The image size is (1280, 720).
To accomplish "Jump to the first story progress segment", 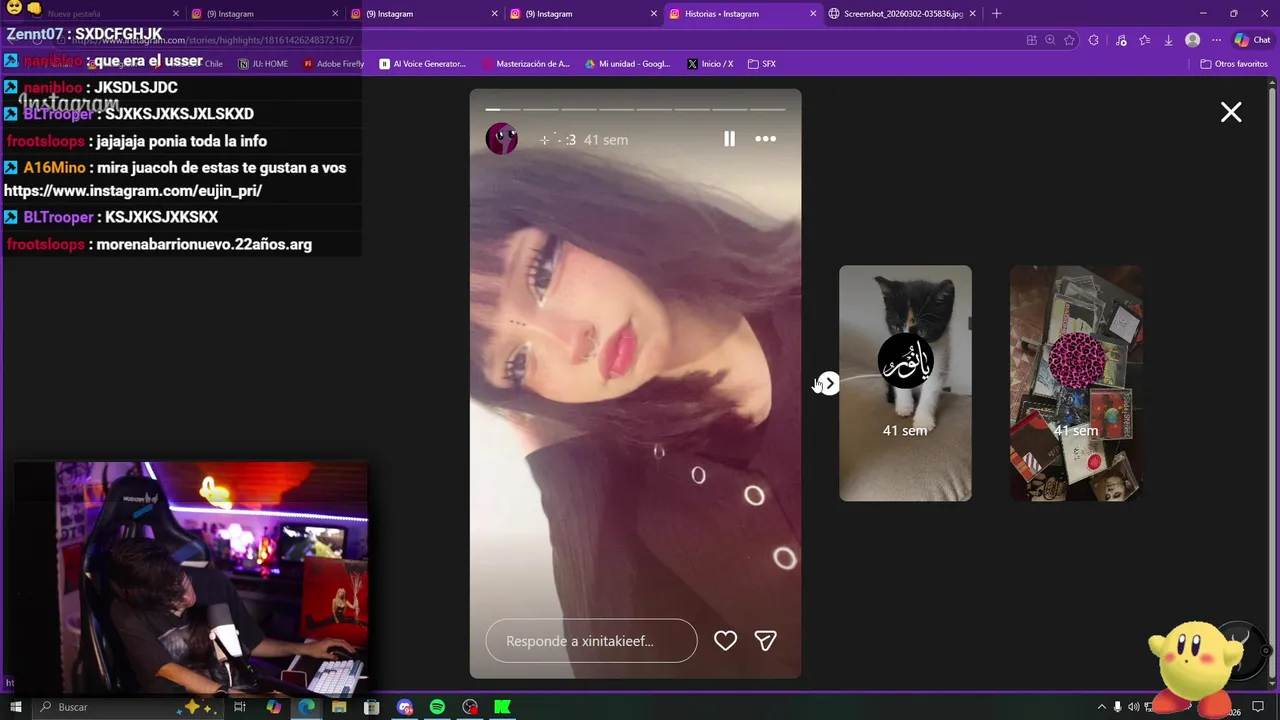I will (502, 109).
